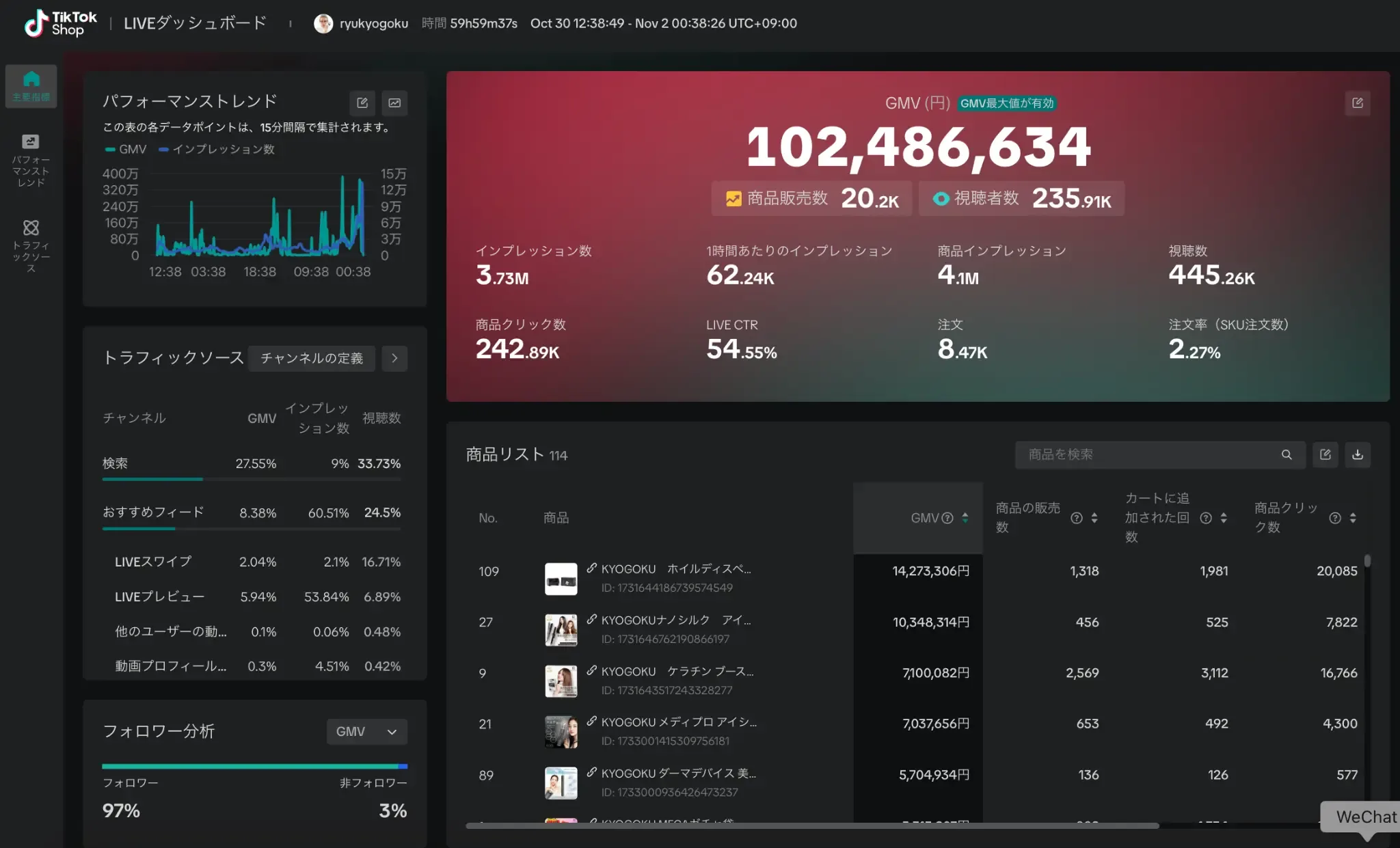
Task: Click 14,273,306円 GMV value
Action: [930, 571]
